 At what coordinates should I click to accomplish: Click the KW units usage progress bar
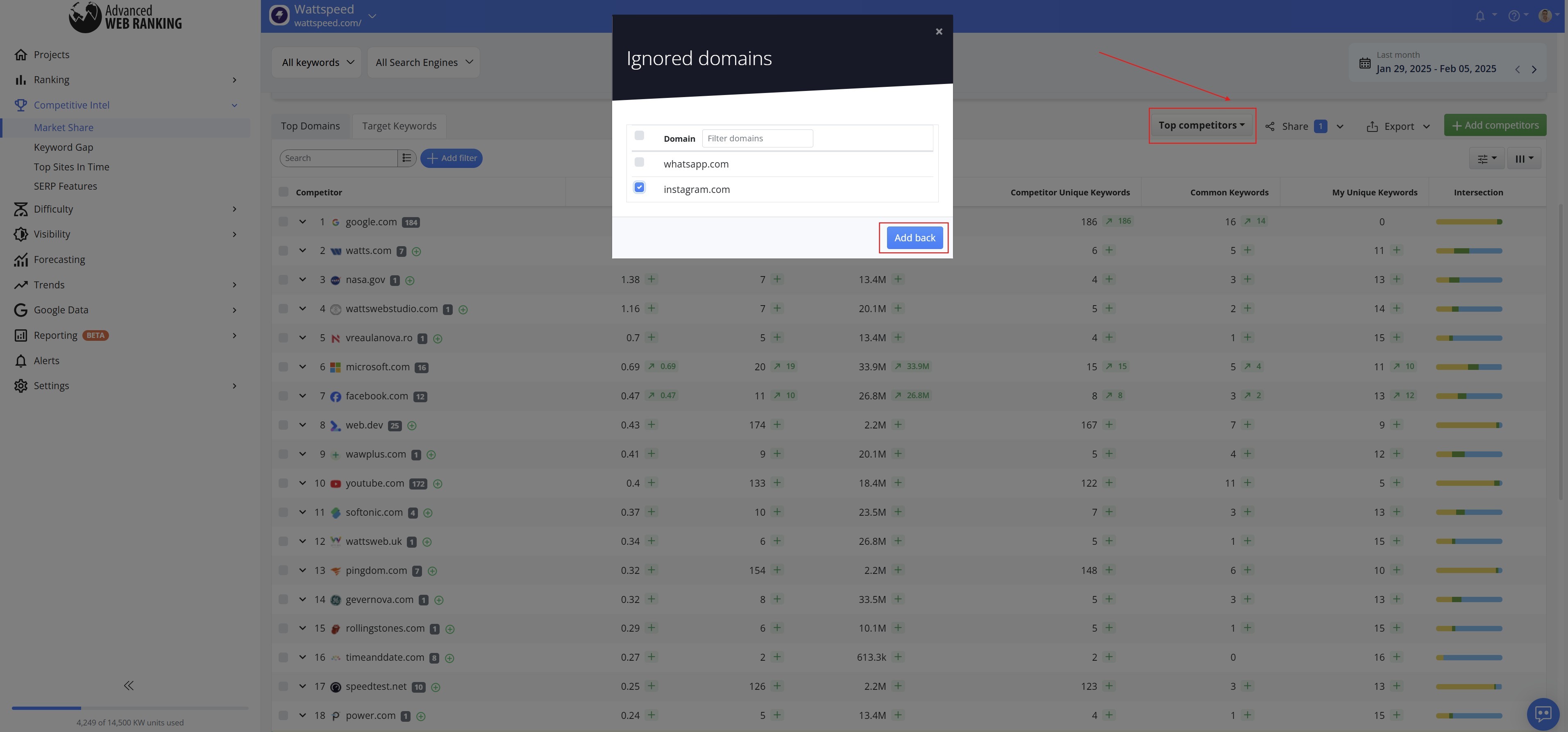click(x=129, y=708)
